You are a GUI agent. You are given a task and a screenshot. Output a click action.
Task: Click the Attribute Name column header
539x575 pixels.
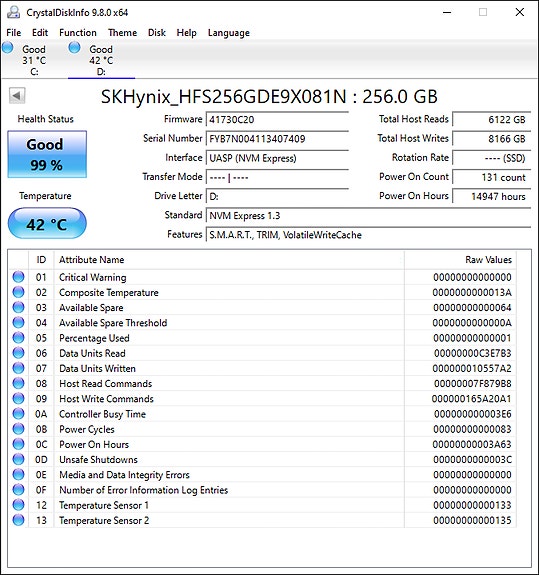[x=229, y=260]
